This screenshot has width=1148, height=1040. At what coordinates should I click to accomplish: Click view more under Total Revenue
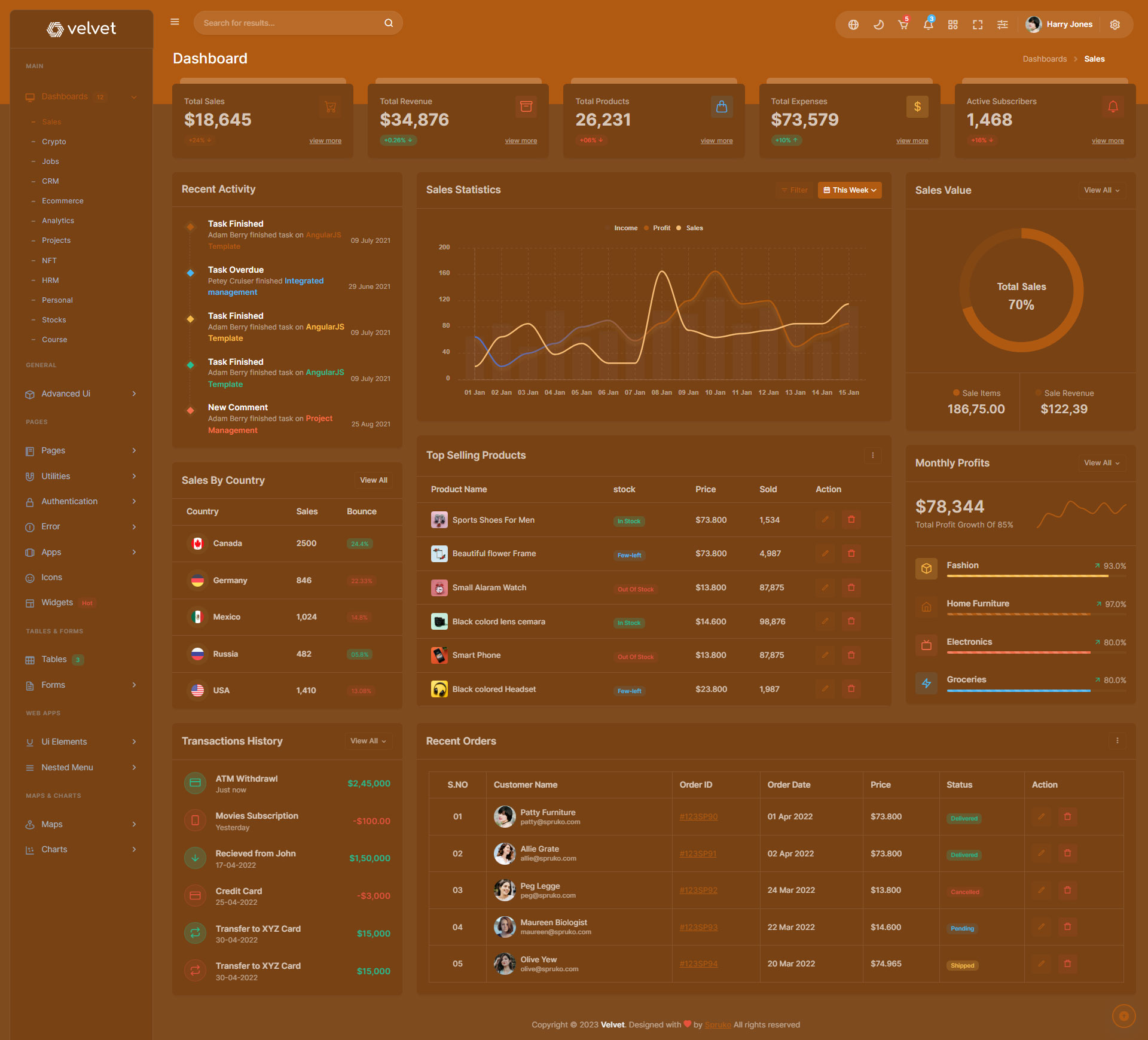pos(521,141)
